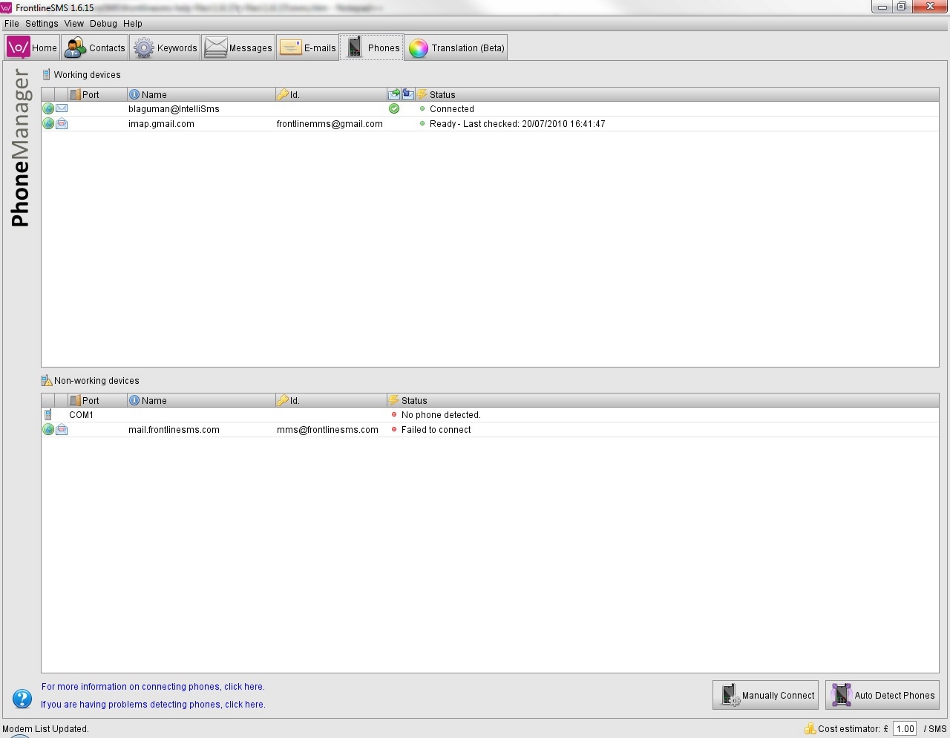Open the View menu

pos(74,24)
